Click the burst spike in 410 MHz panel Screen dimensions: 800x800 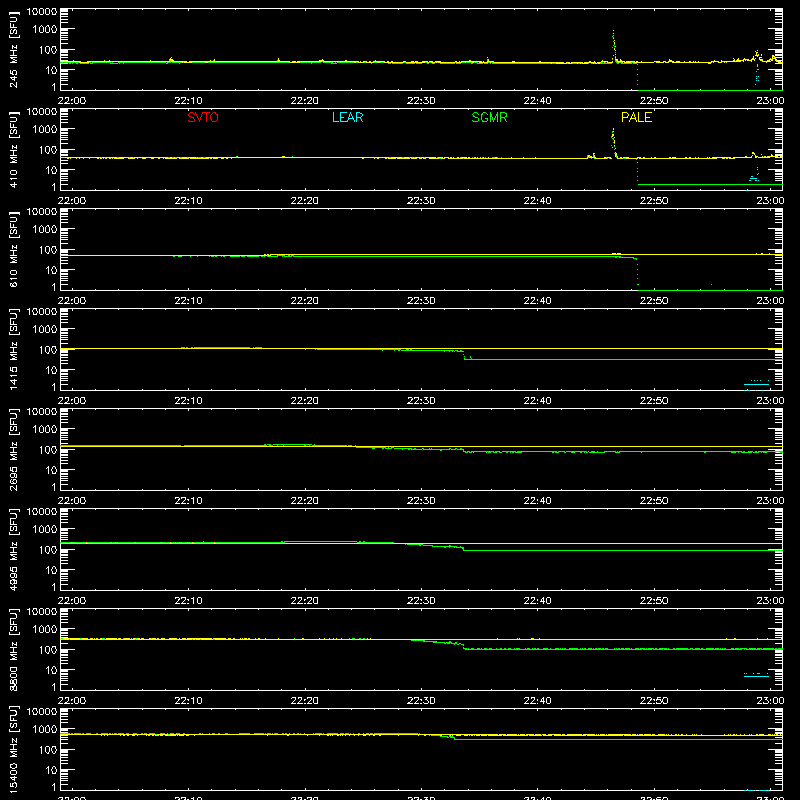(614, 143)
